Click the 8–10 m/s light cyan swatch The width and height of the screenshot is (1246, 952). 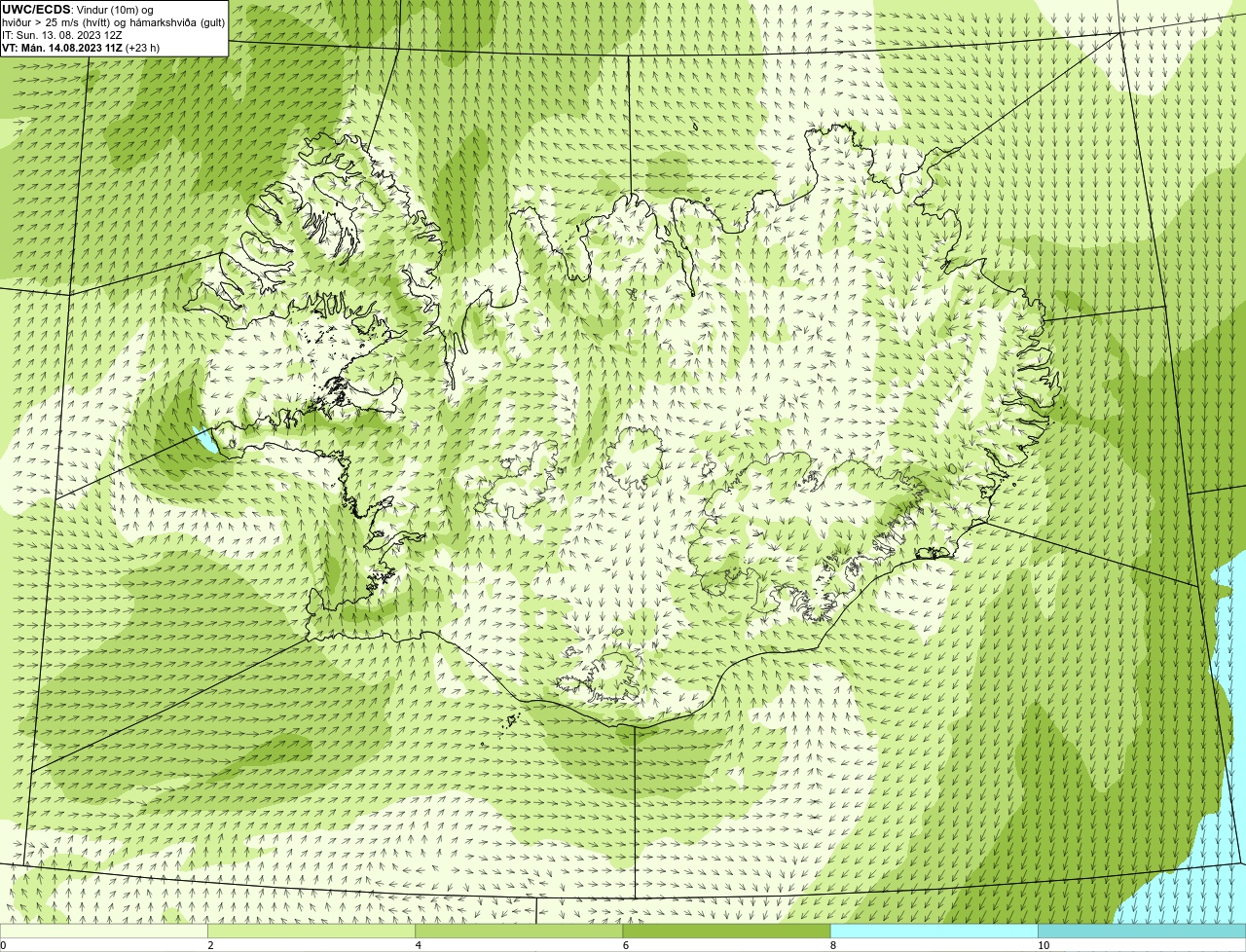[x=934, y=931]
